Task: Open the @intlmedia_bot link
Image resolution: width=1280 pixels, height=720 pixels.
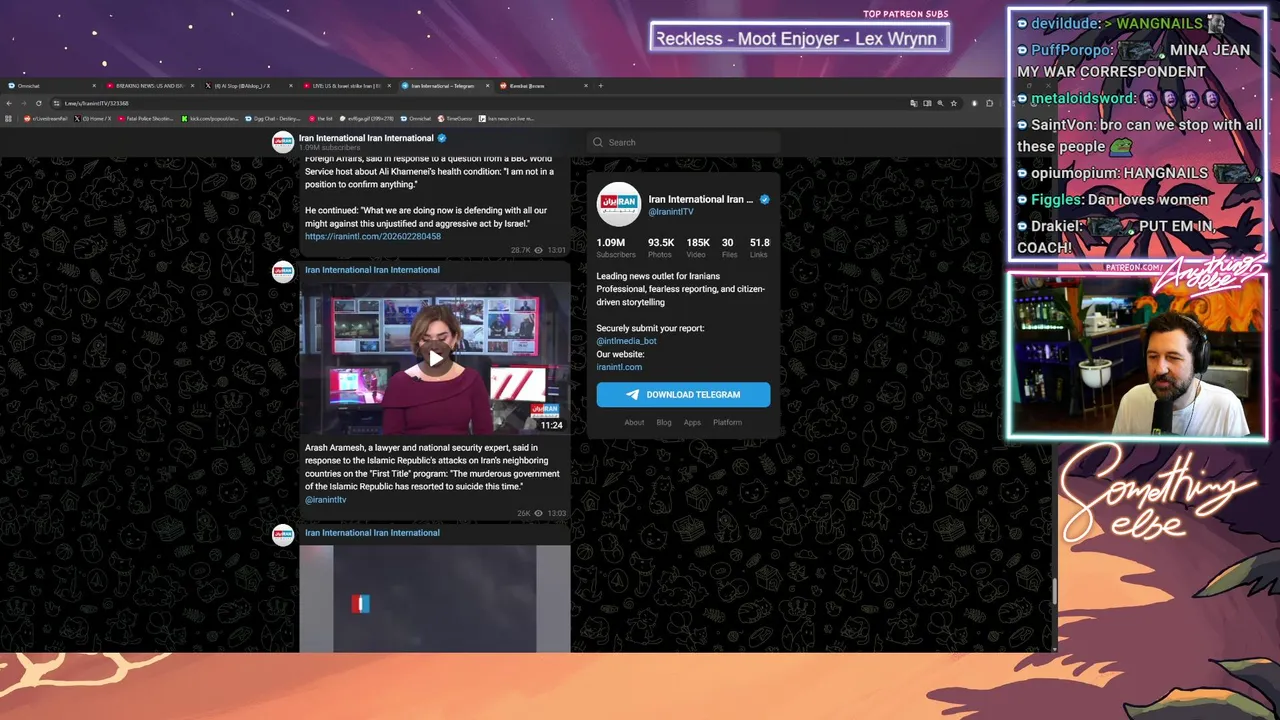Action: tap(626, 341)
